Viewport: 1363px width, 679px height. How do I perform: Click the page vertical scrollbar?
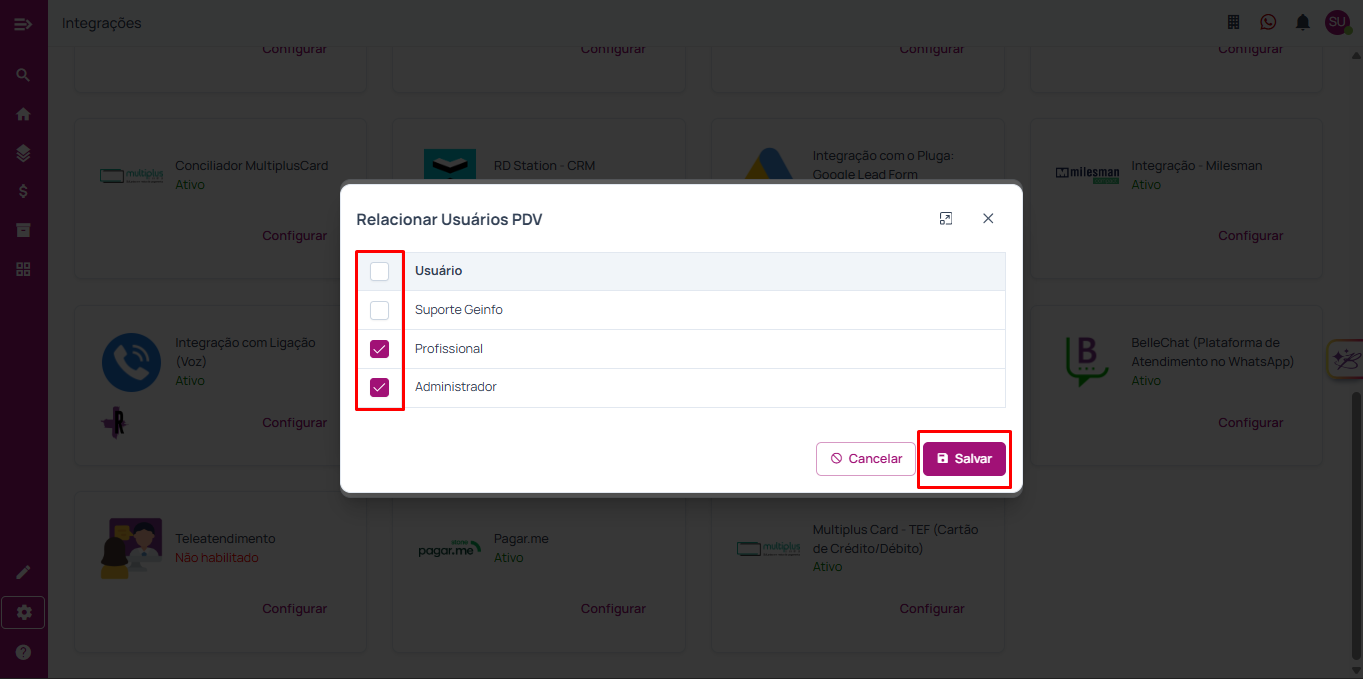1356,500
